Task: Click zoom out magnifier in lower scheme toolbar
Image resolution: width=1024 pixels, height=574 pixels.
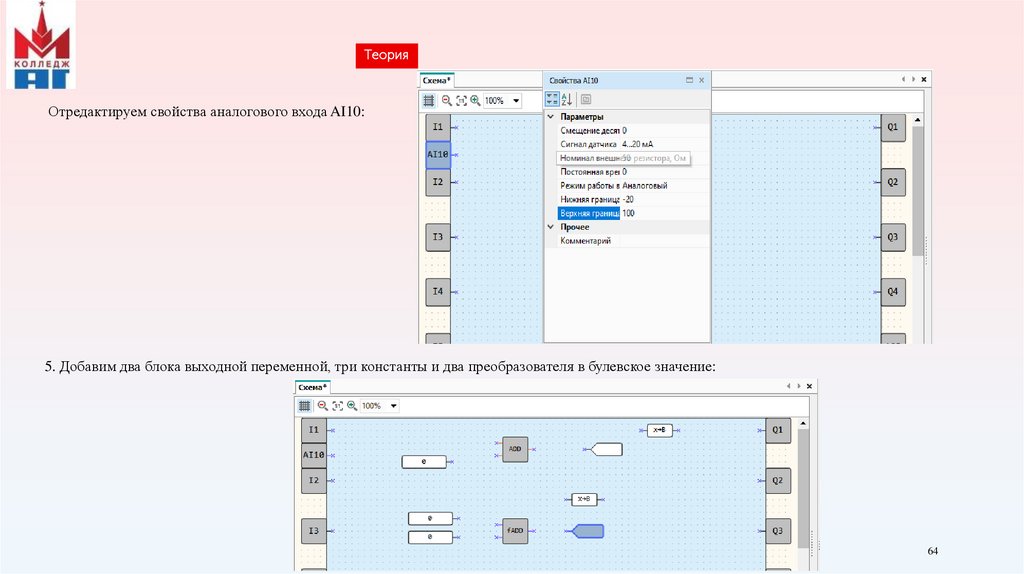Action: (x=323, y=406)
